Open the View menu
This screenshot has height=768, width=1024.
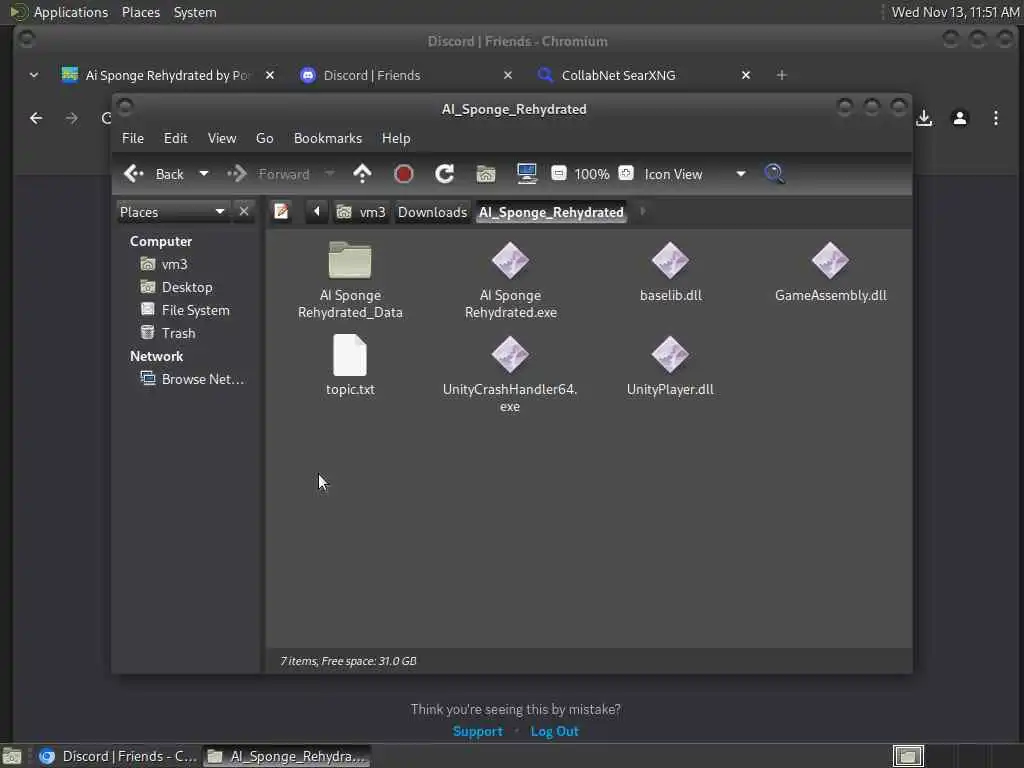click(222, 138)
